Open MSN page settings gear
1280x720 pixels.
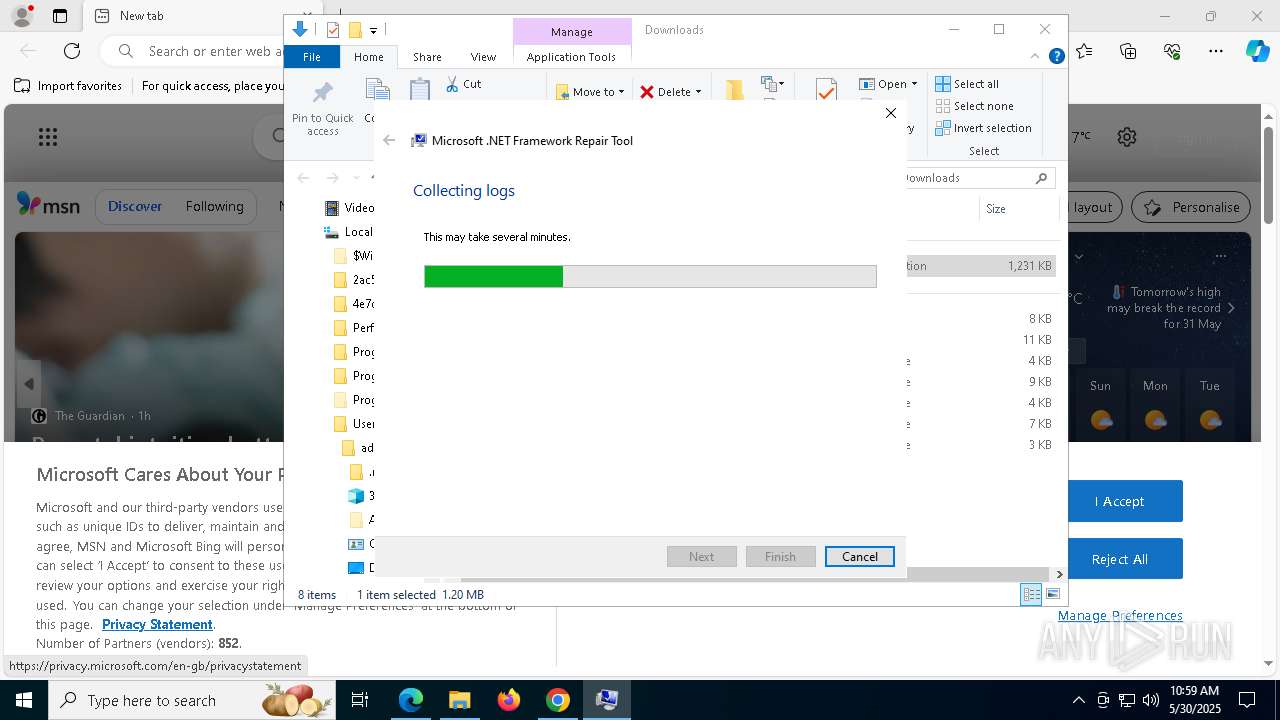pos(1127,137)
